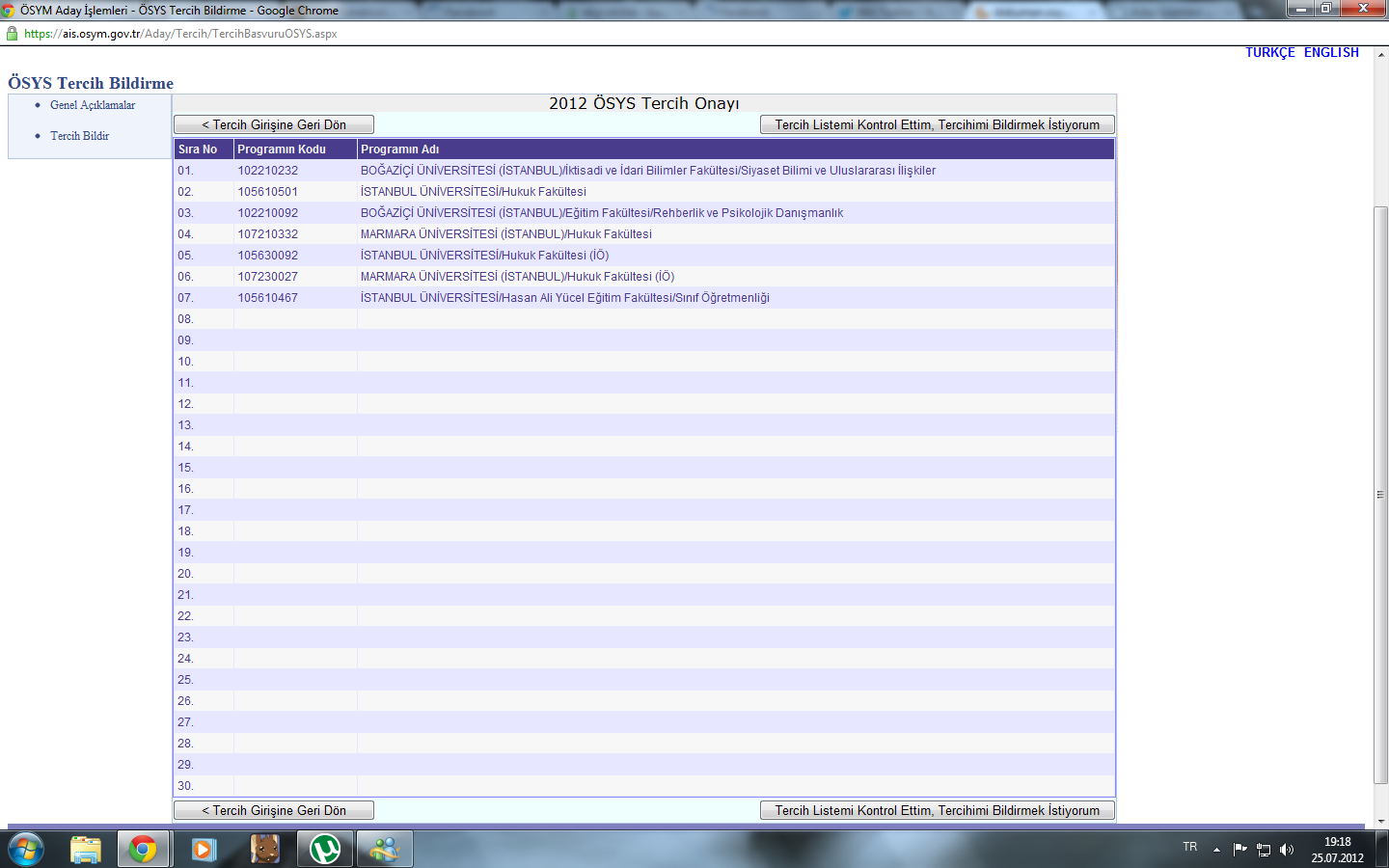Click the page scrollbar up arrow
1389x868 pixels.
(x=1381, y=55)
